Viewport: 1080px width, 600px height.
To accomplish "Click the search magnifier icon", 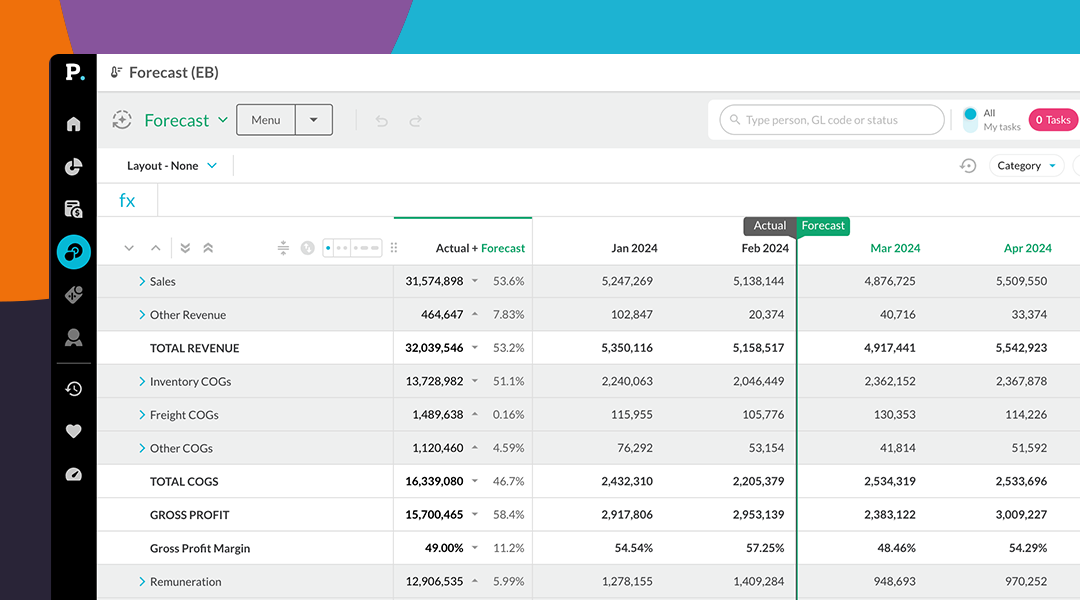I will [735, 120].
